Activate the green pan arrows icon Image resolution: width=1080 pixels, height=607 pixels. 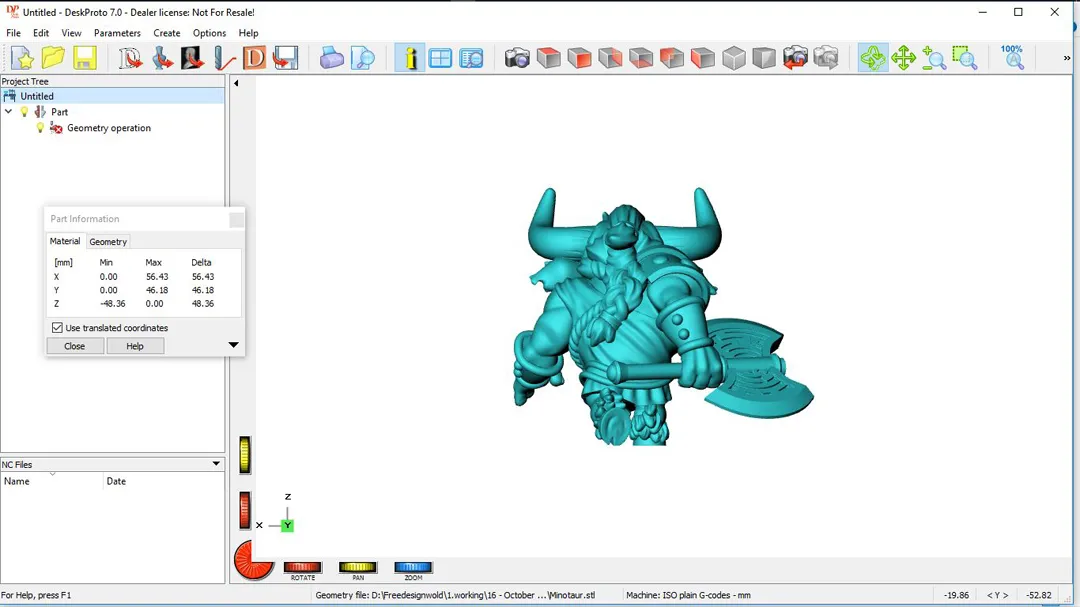pyautogui.click(x=903, y=58)
